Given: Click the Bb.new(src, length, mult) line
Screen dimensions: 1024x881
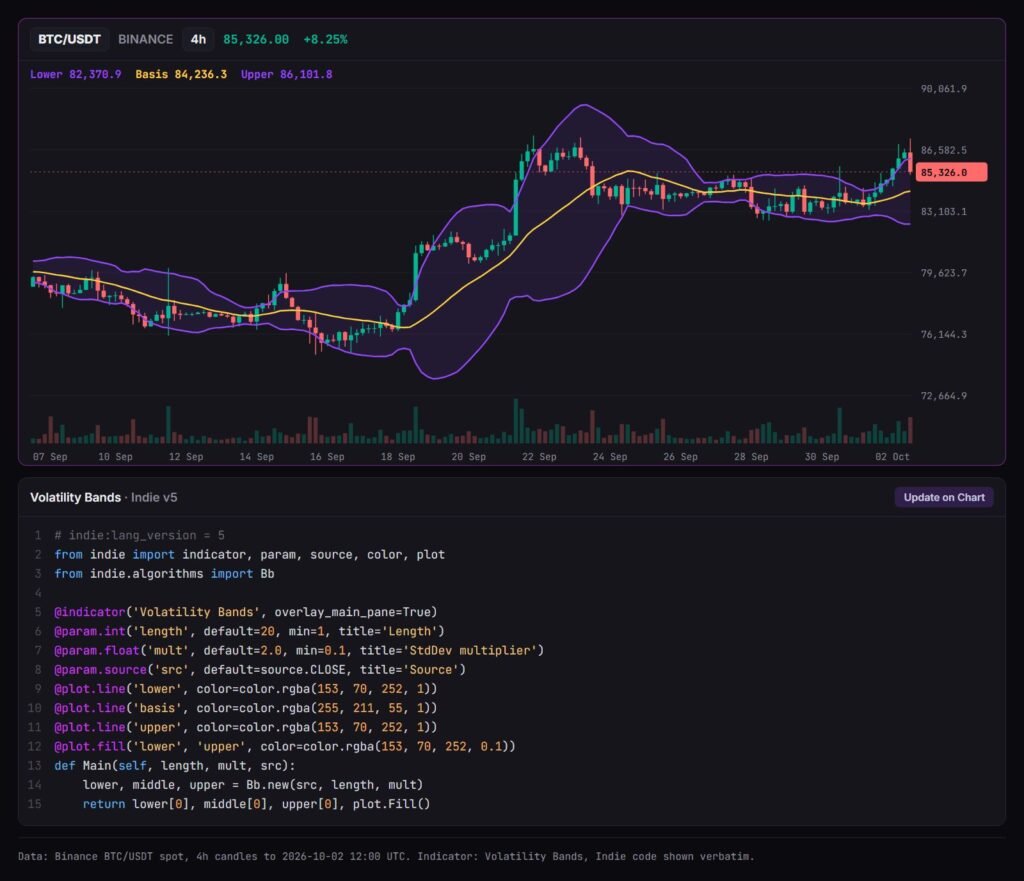Looking at the screenshot, I should [x=252, y=784].
